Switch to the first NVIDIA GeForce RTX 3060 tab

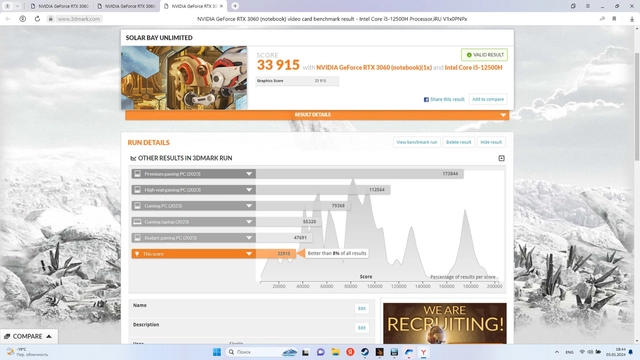point(60,6)
